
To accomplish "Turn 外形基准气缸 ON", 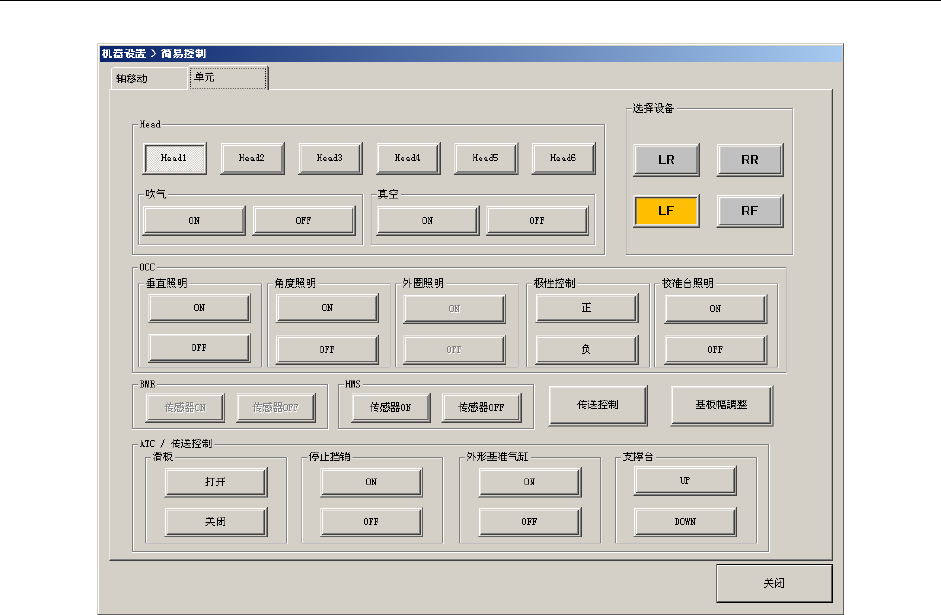I will [530, 482].
